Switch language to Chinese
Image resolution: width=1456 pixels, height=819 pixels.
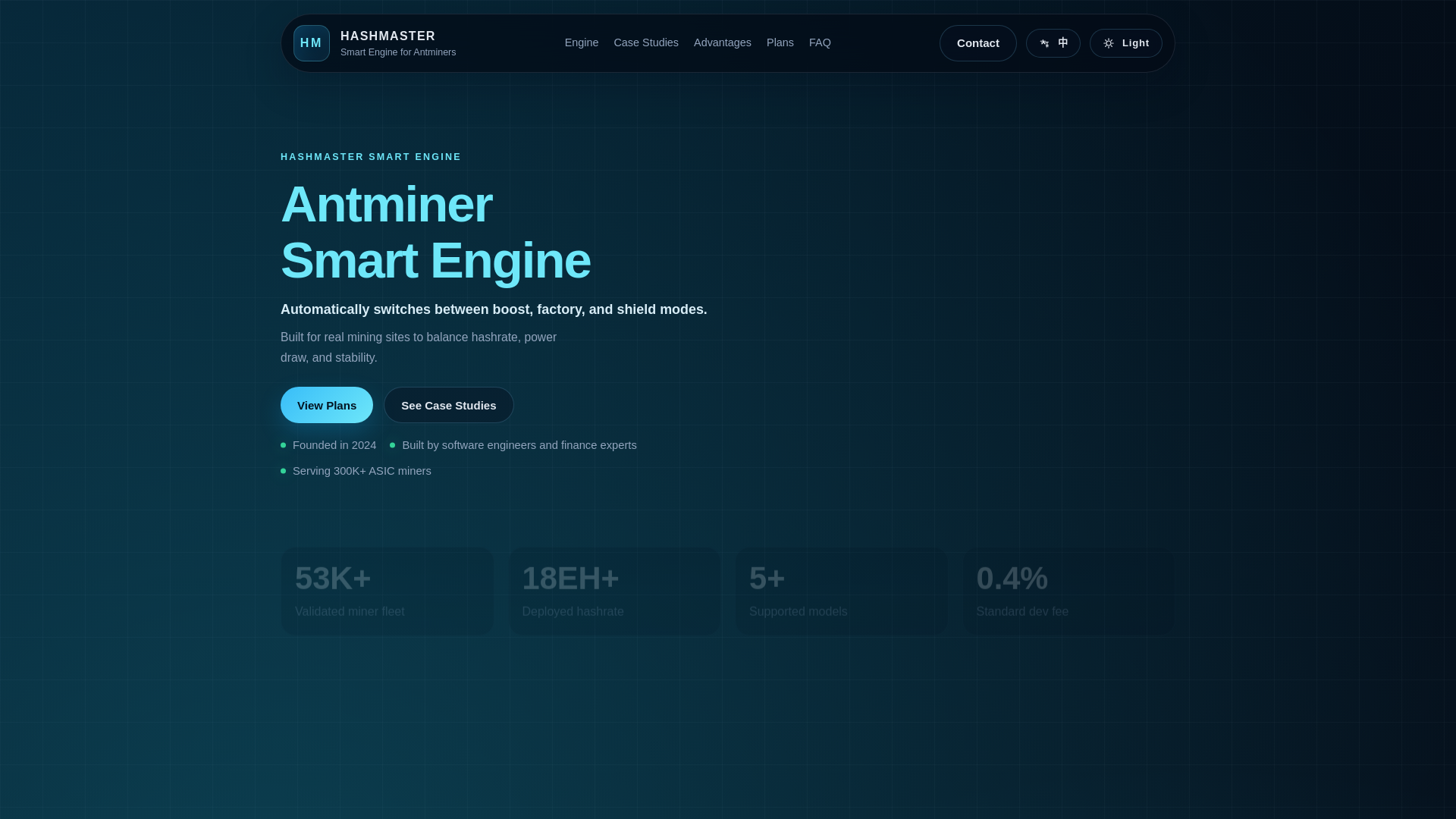point(1053,43)
